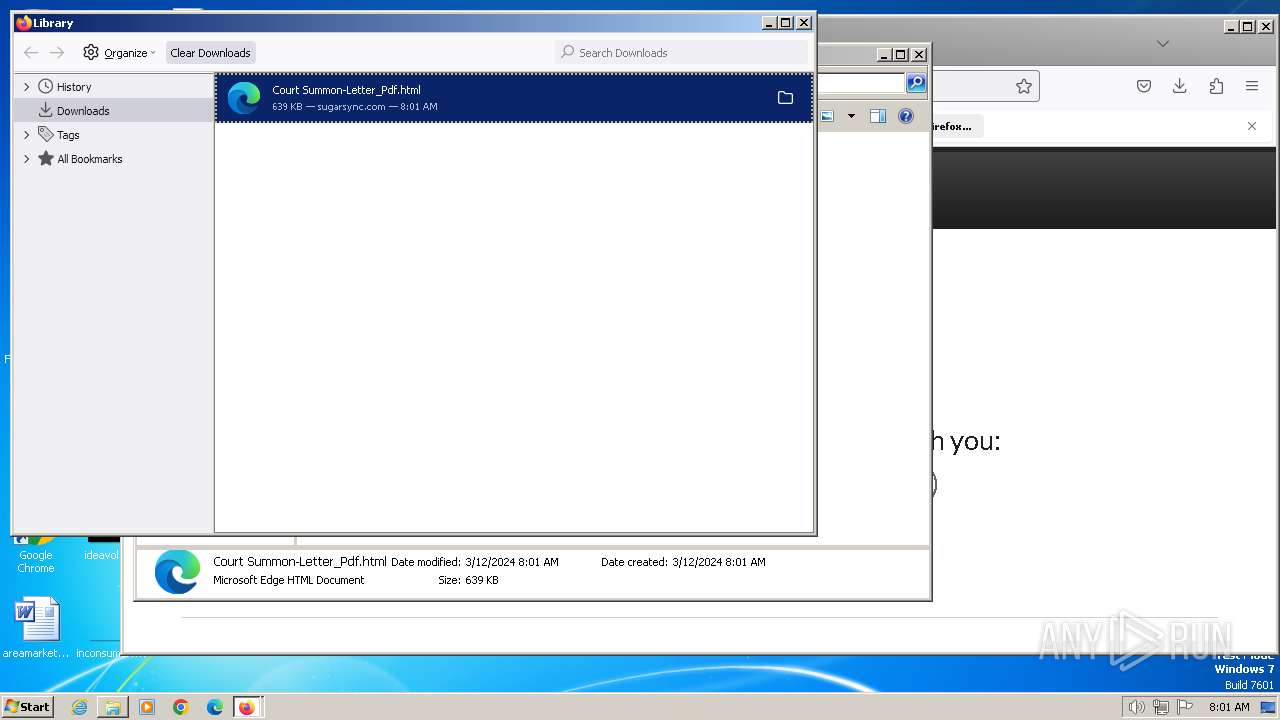Image resolution: width=1280 pixels, height=720 pixels.
Task: List all tabs in Firefox
Action: pos(1162,43)
